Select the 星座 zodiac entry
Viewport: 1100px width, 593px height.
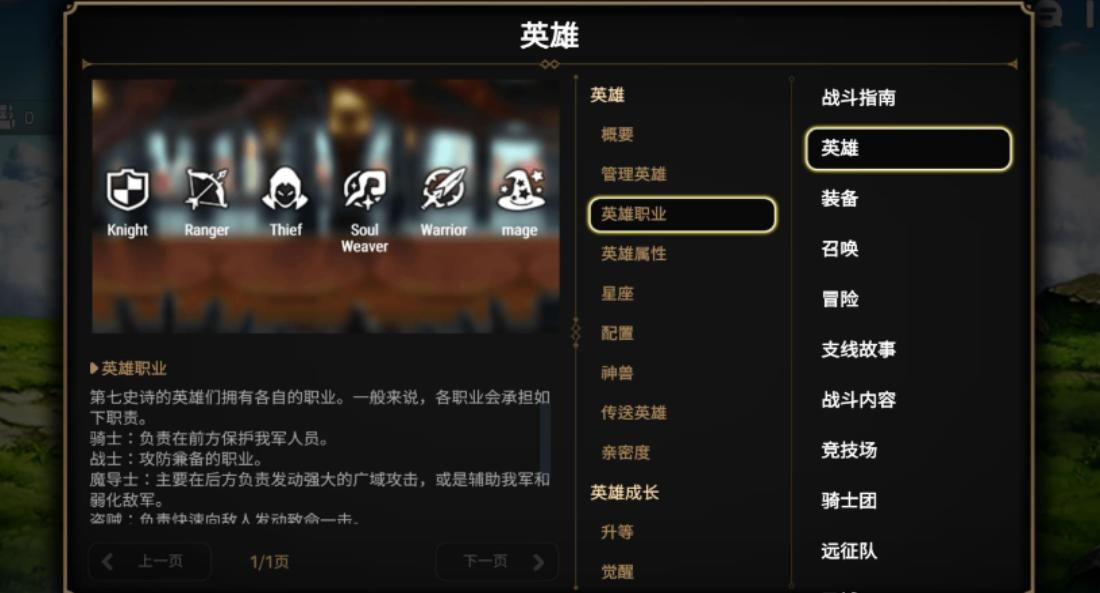click(x=617, y=293)
